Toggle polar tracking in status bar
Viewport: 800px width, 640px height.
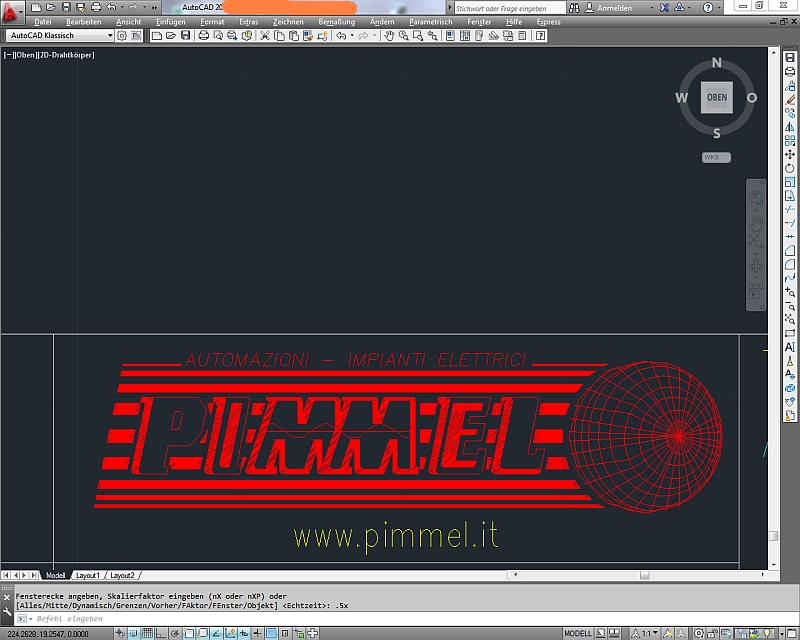(x=174, y=633)
